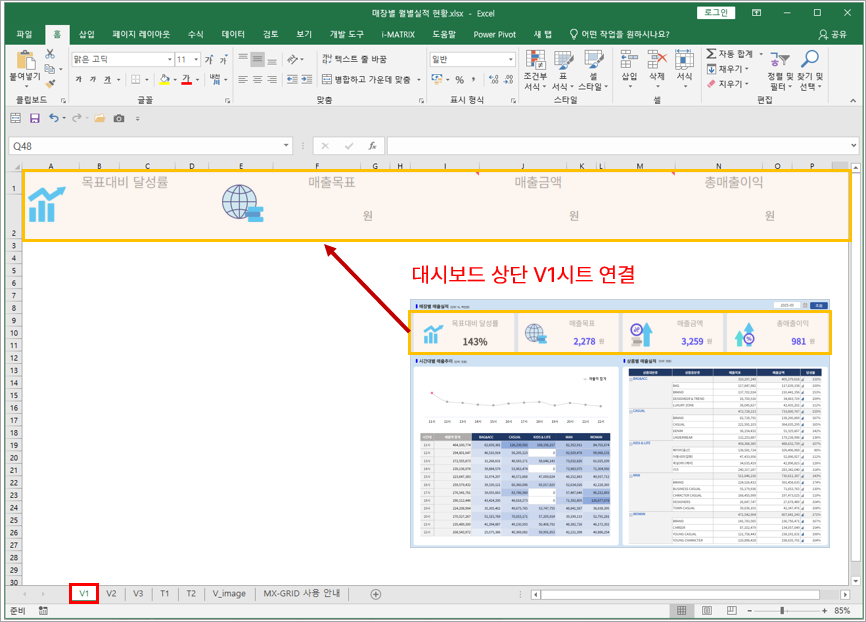Toggle Wrap Text (텍스트 줄 바꿈)
866x622 pixels.
tap(354, 59)
